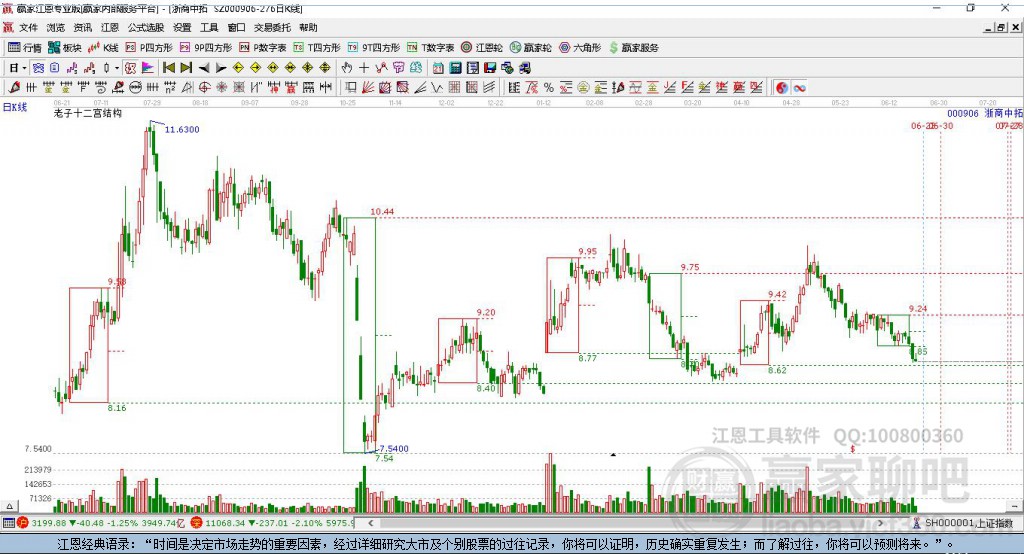Viewport: 1024px width, 554px height.
Task: Click the K线 toolbar button
Action: click(x=103, y=48)
